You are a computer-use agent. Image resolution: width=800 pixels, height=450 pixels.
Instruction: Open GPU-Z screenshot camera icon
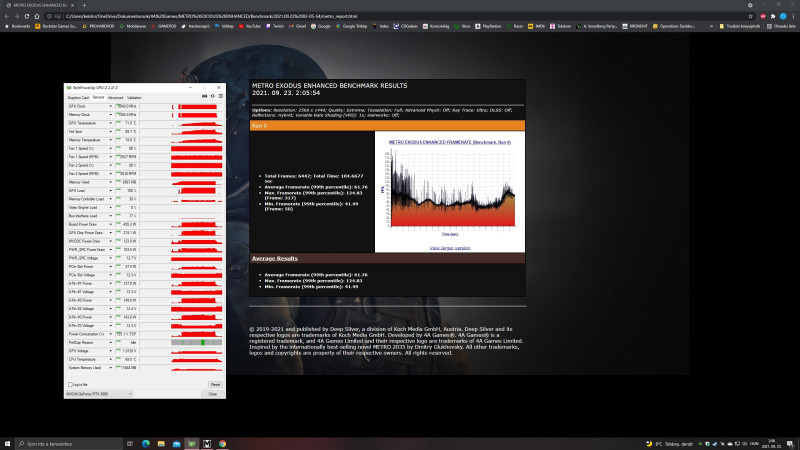[x=205, y=96]
